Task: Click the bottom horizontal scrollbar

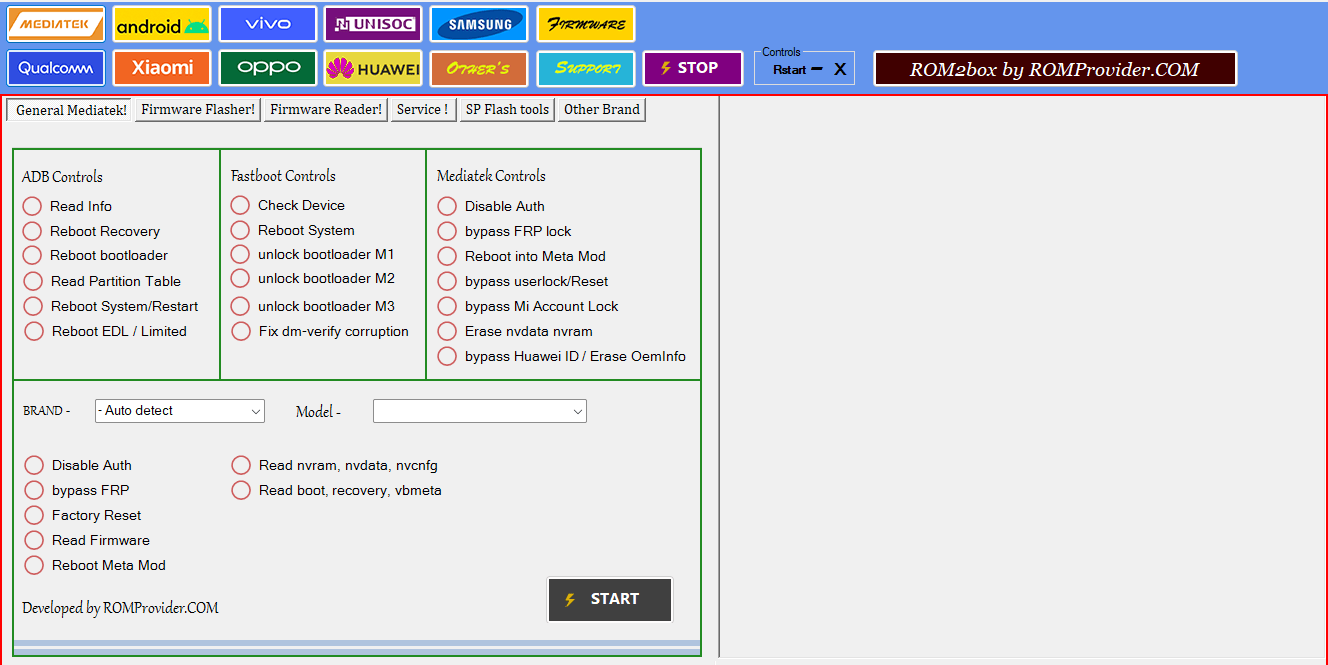Action: coord(357,646)
